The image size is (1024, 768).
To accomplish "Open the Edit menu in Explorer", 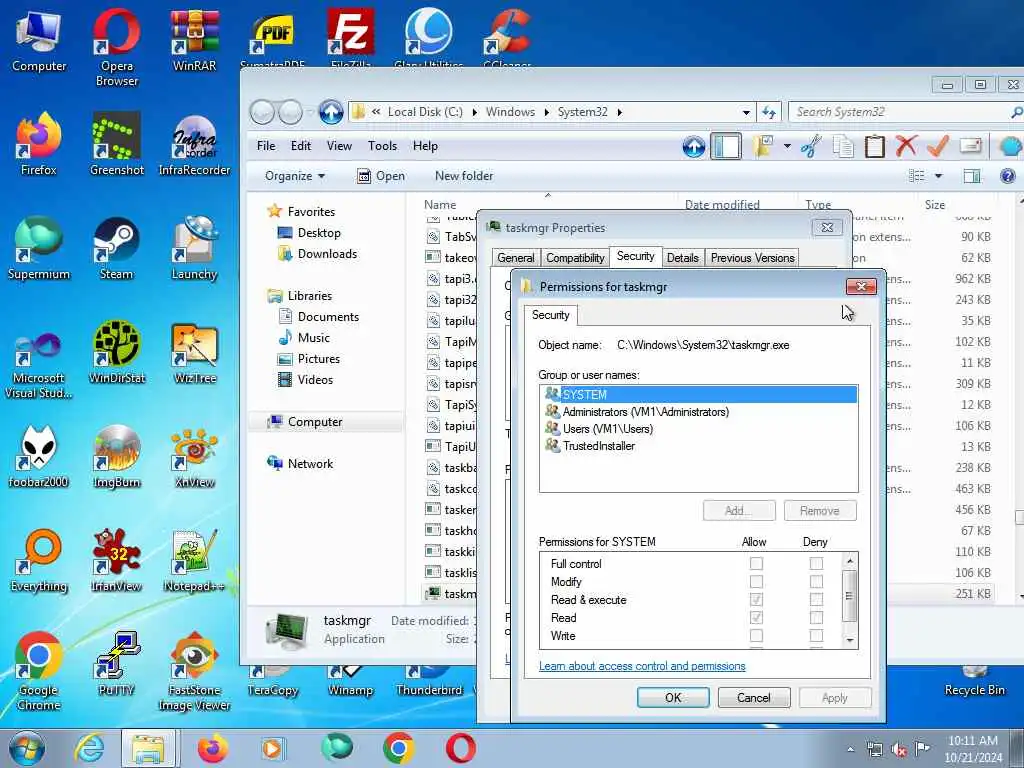I will [x=300, y=146].
